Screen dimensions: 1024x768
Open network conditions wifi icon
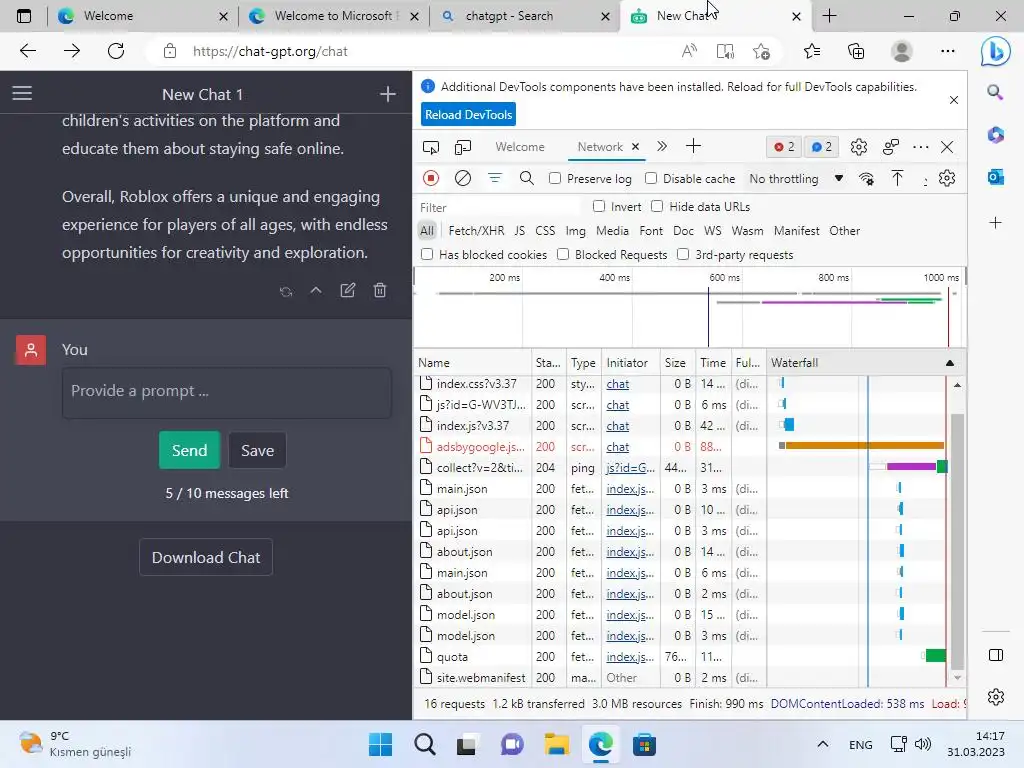tap(867, 178)
